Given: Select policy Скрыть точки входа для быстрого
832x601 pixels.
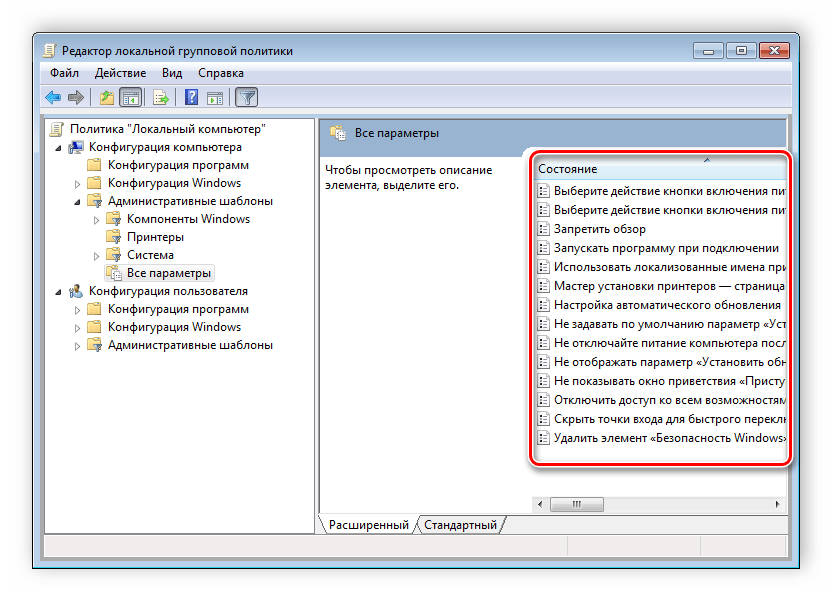Looking at the screenshot, I should pos(670,419).
